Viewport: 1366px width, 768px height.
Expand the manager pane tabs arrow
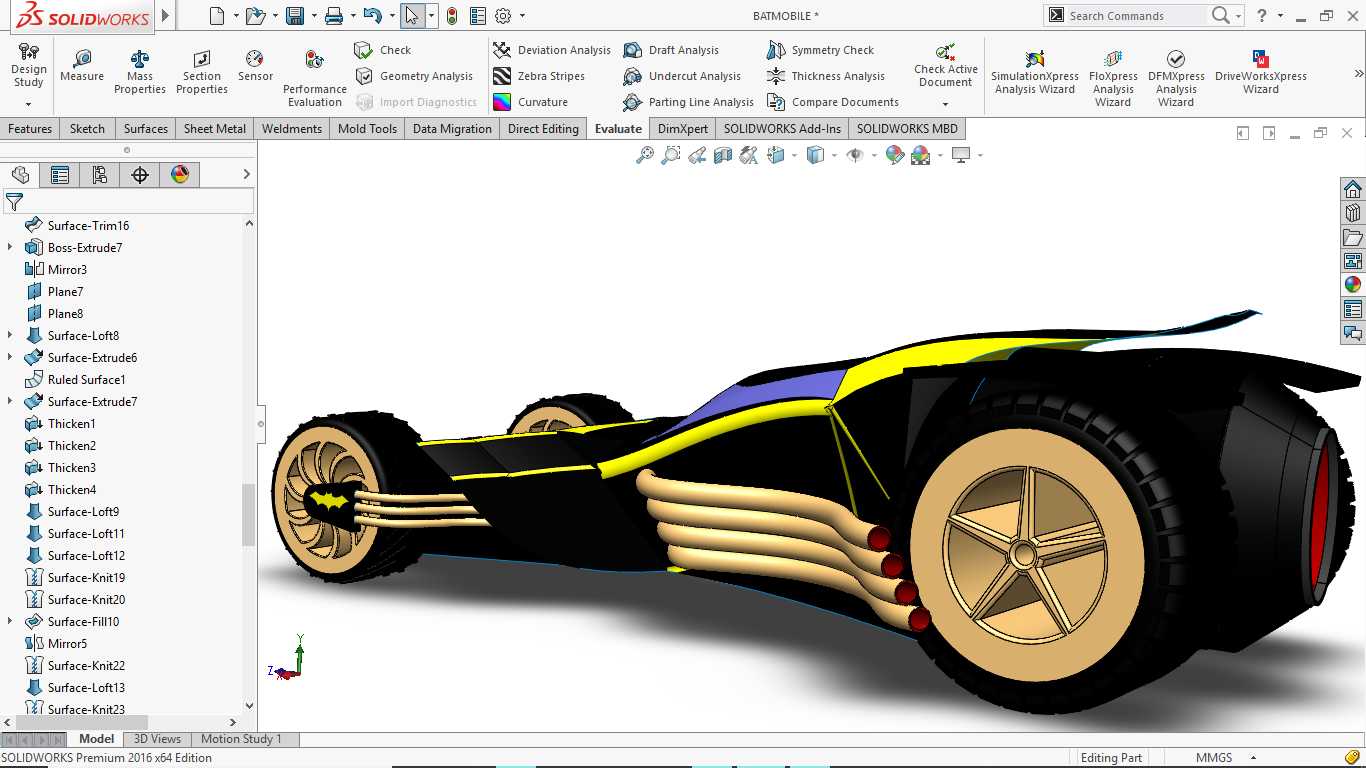tap(247, 175)
